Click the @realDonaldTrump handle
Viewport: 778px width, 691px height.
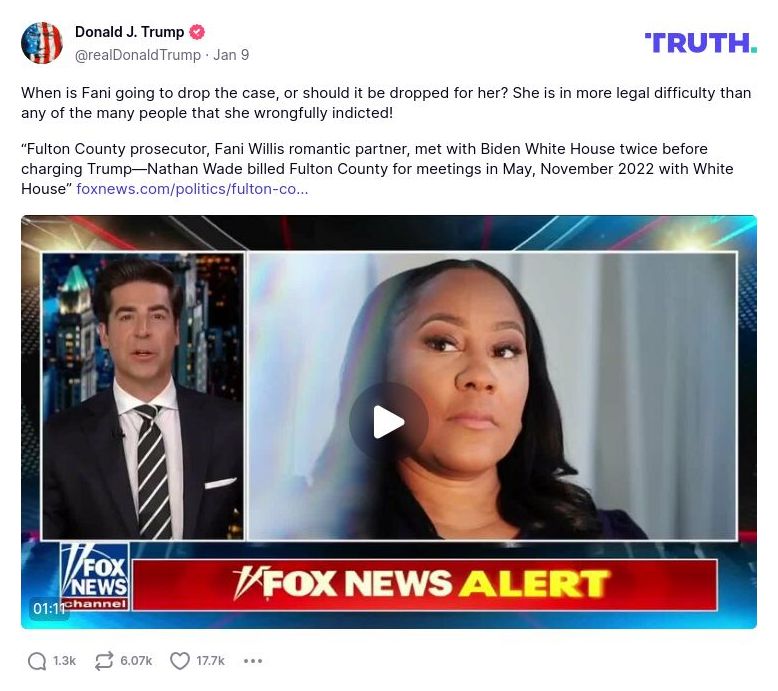[138, 55]
